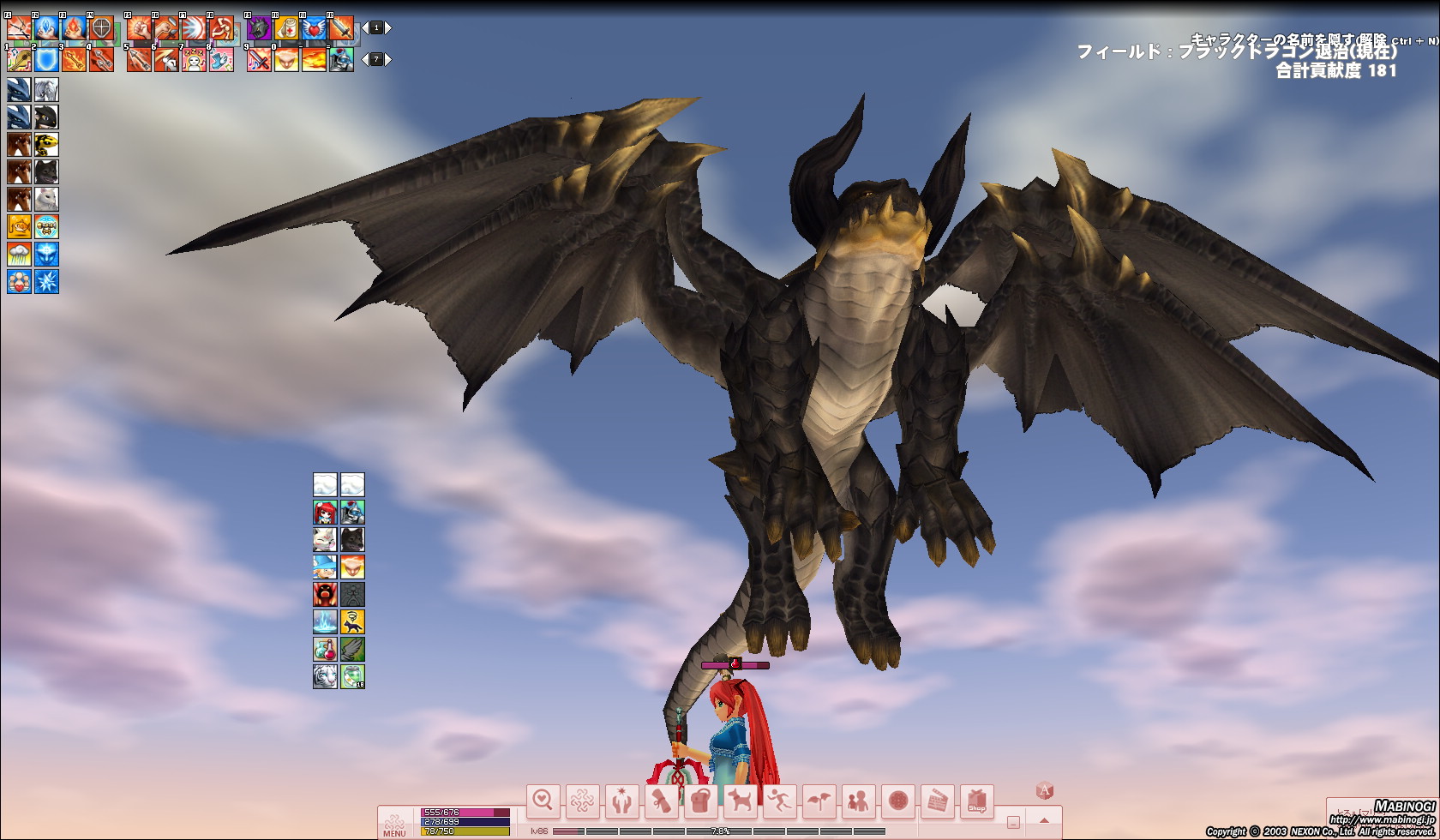The width and height of the screenshot is (1440, 840).
Task: Open the inventory bag from bottom bar
Action: point(700,801)
